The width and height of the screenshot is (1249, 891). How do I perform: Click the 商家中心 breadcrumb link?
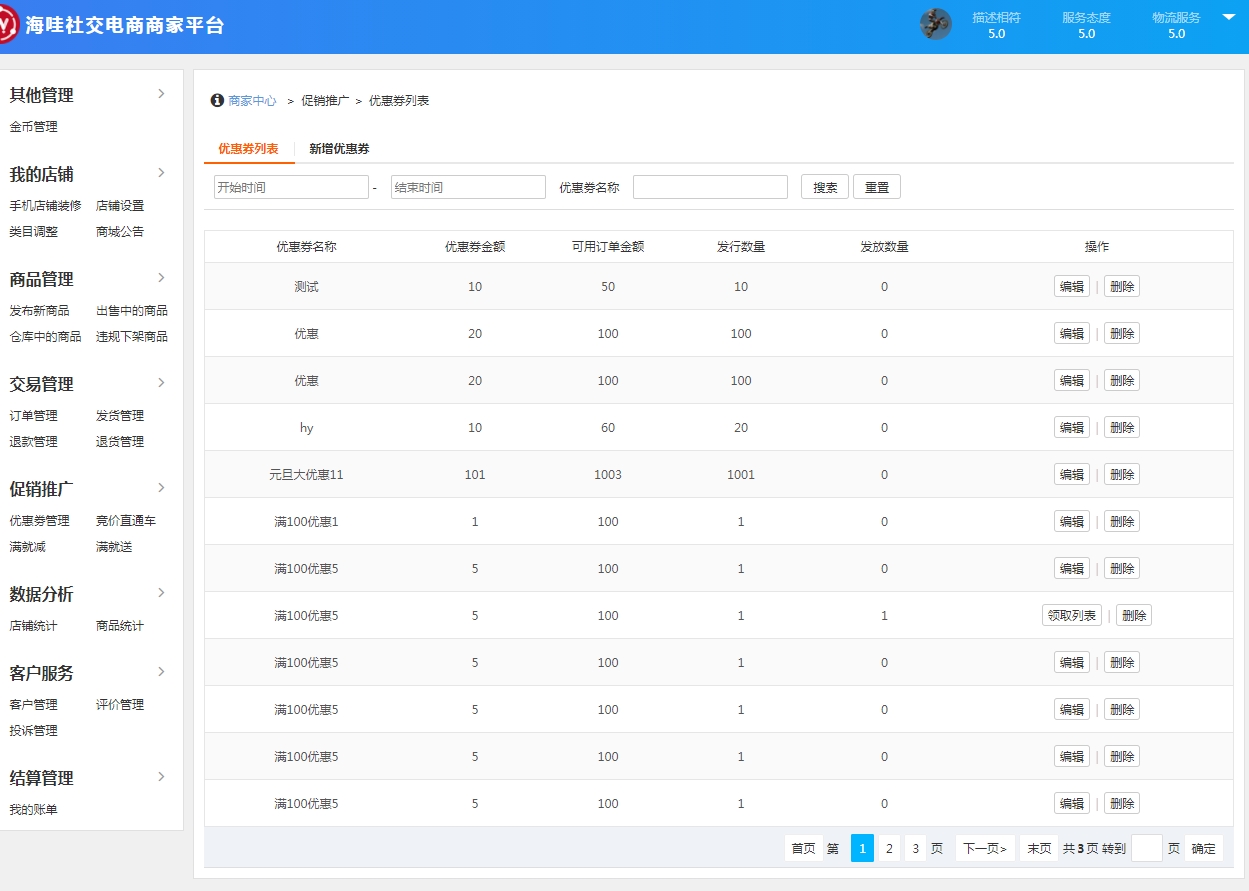[252, 101]
